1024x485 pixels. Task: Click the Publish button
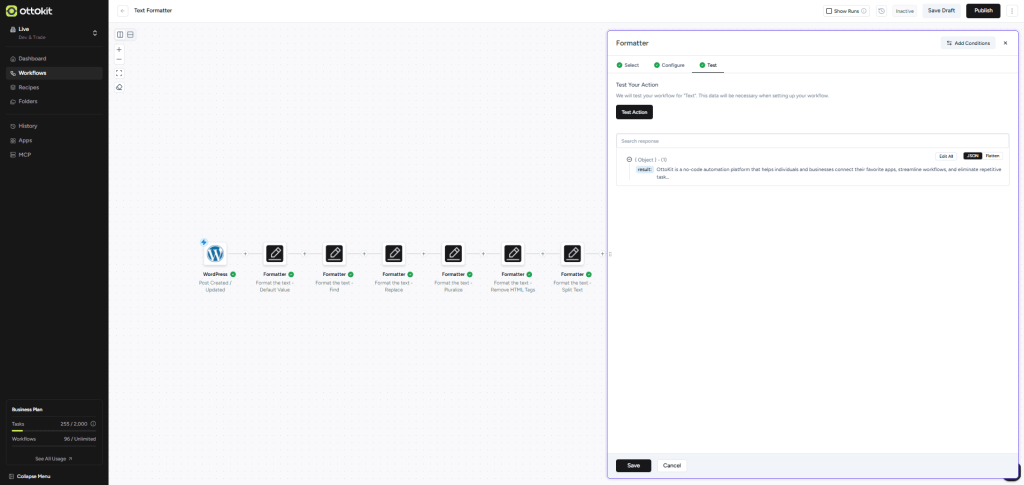pyautogui.click(x=982, y=11)
